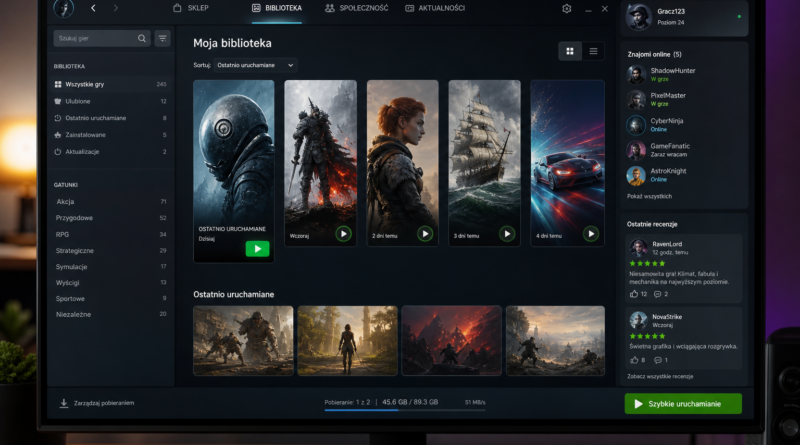
Task: Switch to grid view
Action: 570,51
